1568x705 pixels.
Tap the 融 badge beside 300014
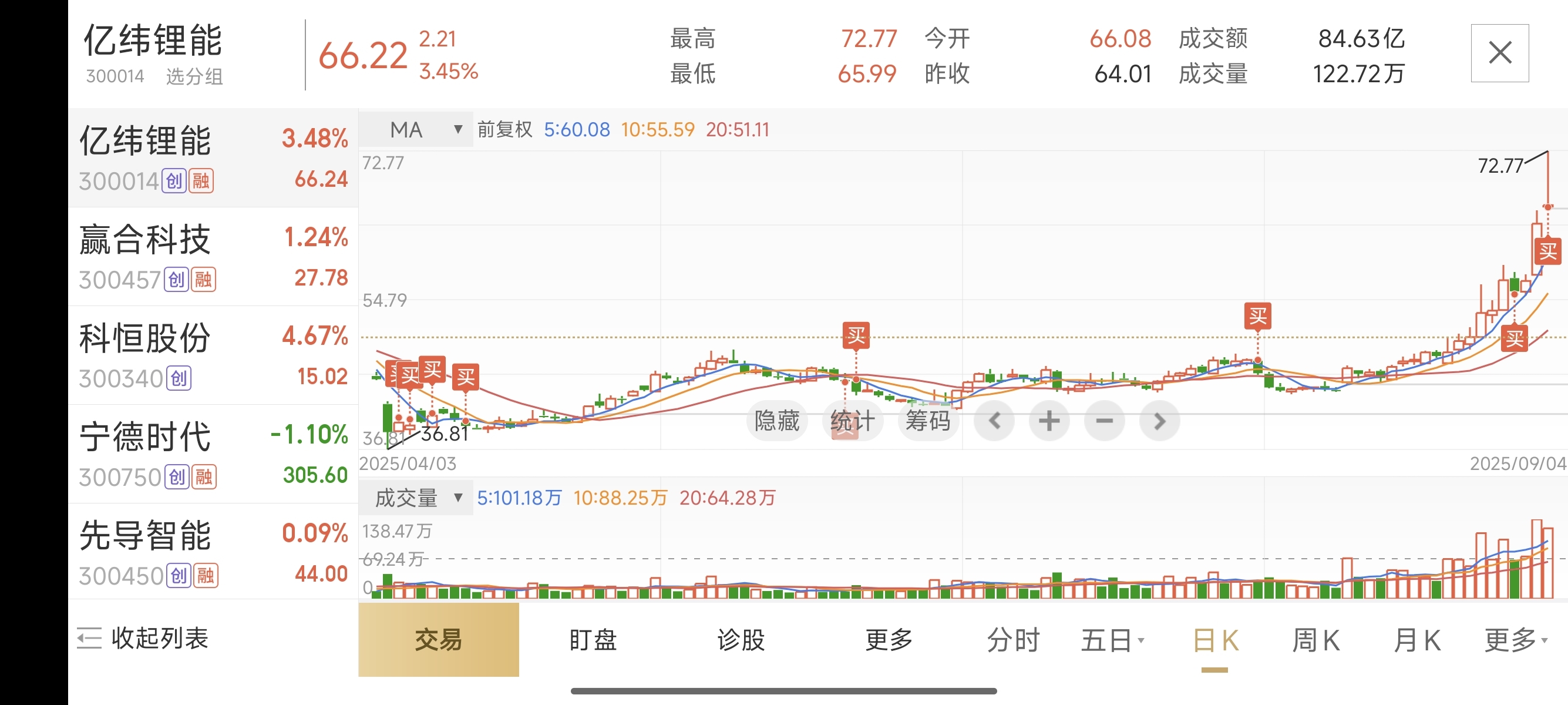[x=201, y=181]
